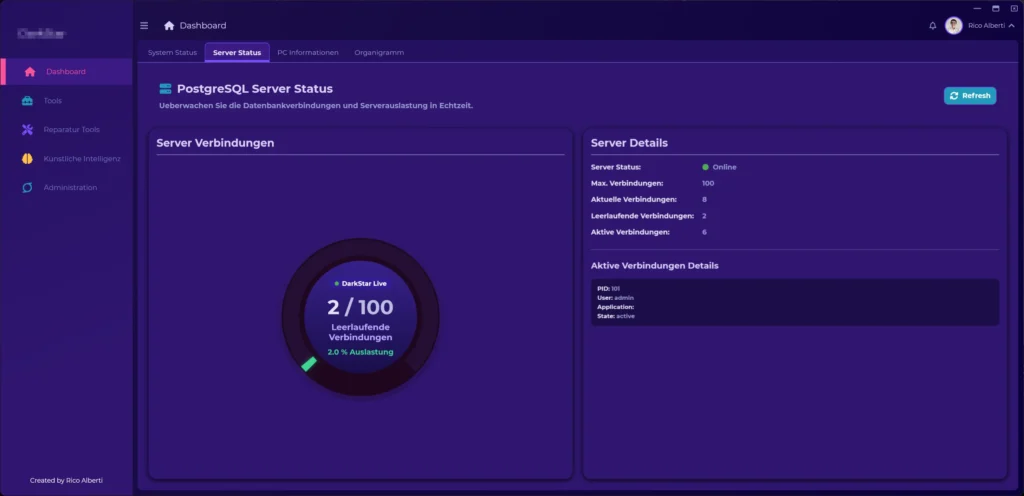1024x496 pixels.
Task: Click the Administration icon in sidebar
Action: [27, 187]
